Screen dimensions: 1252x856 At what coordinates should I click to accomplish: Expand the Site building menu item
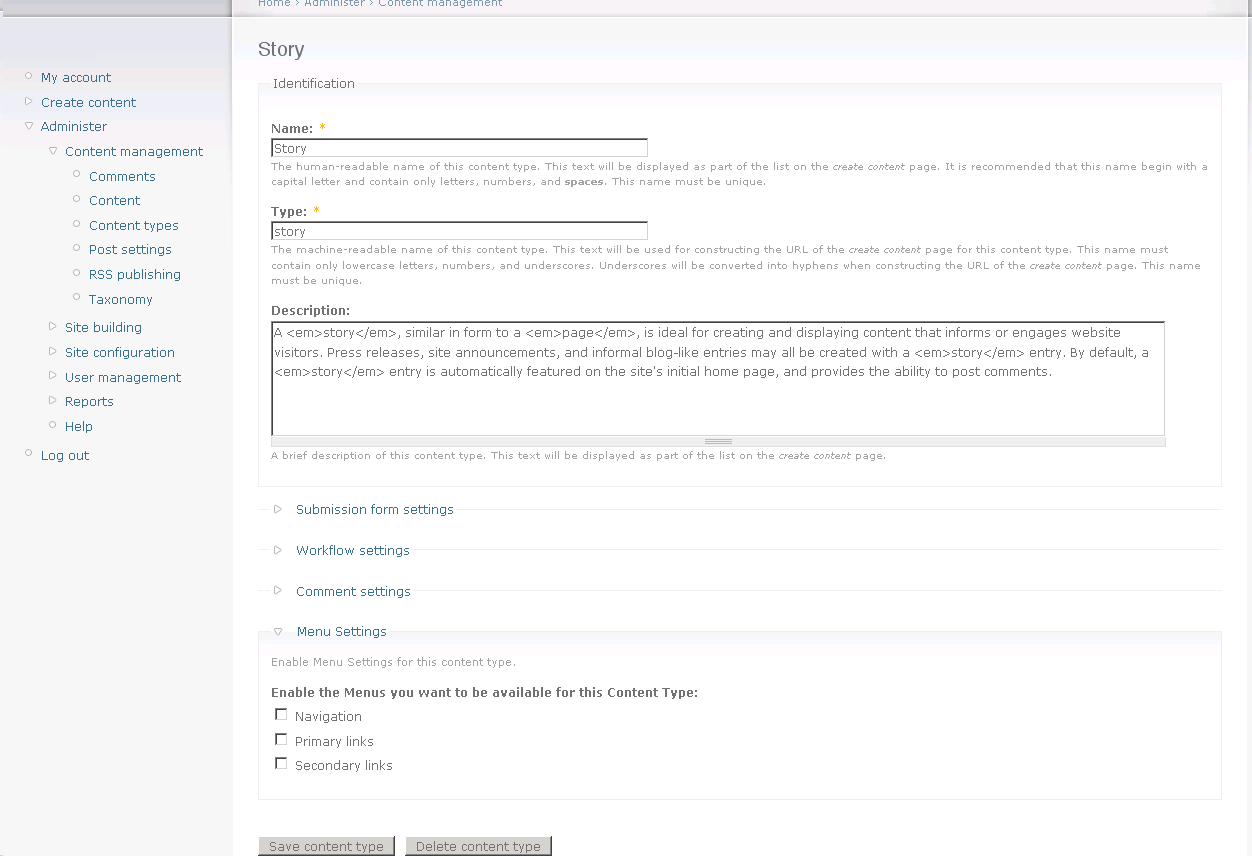(103, 327)
